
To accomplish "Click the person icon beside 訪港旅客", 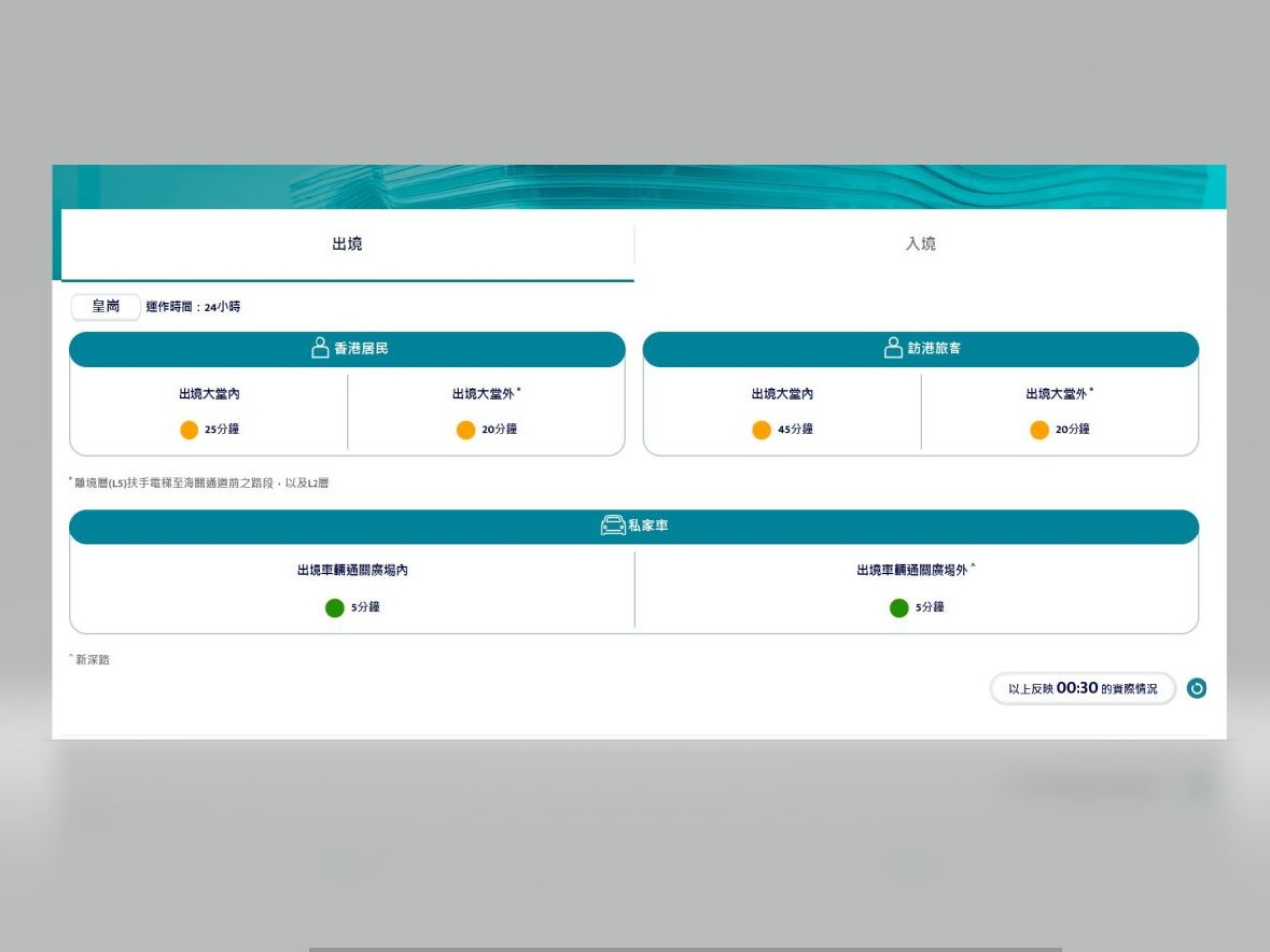I will pyautogui.click(x=893, y=348).
